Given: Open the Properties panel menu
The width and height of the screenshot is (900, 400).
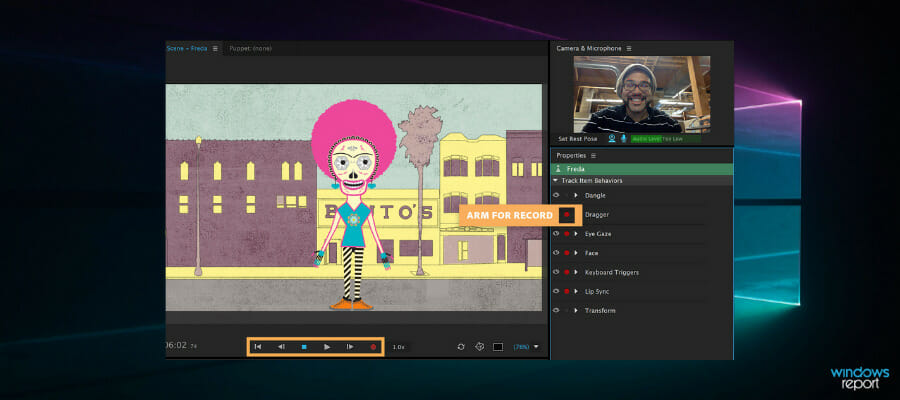Looking at the screenshot, I should (x=593, y=156).
